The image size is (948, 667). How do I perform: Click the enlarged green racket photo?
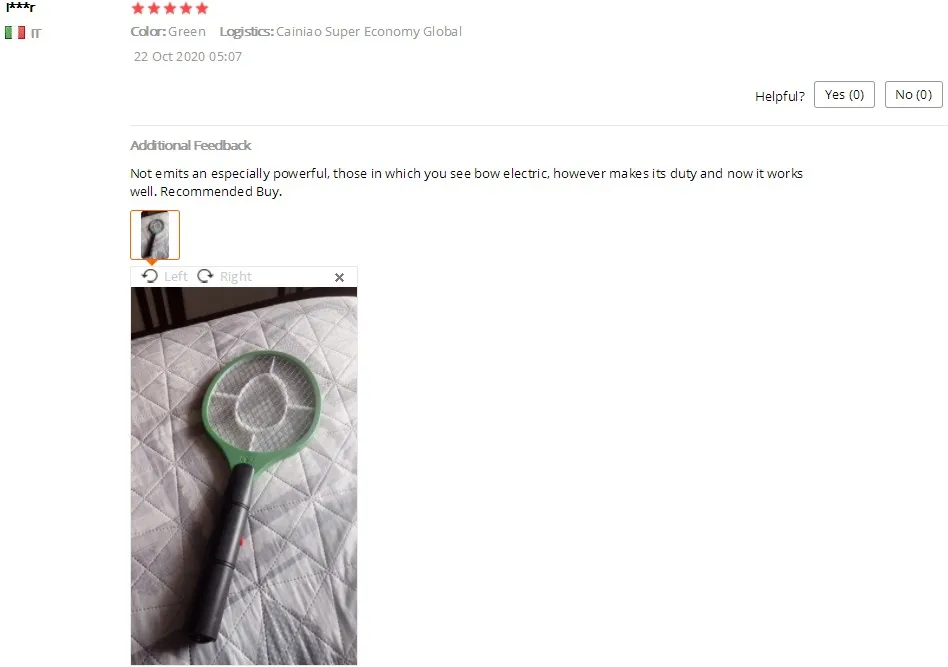244,476
